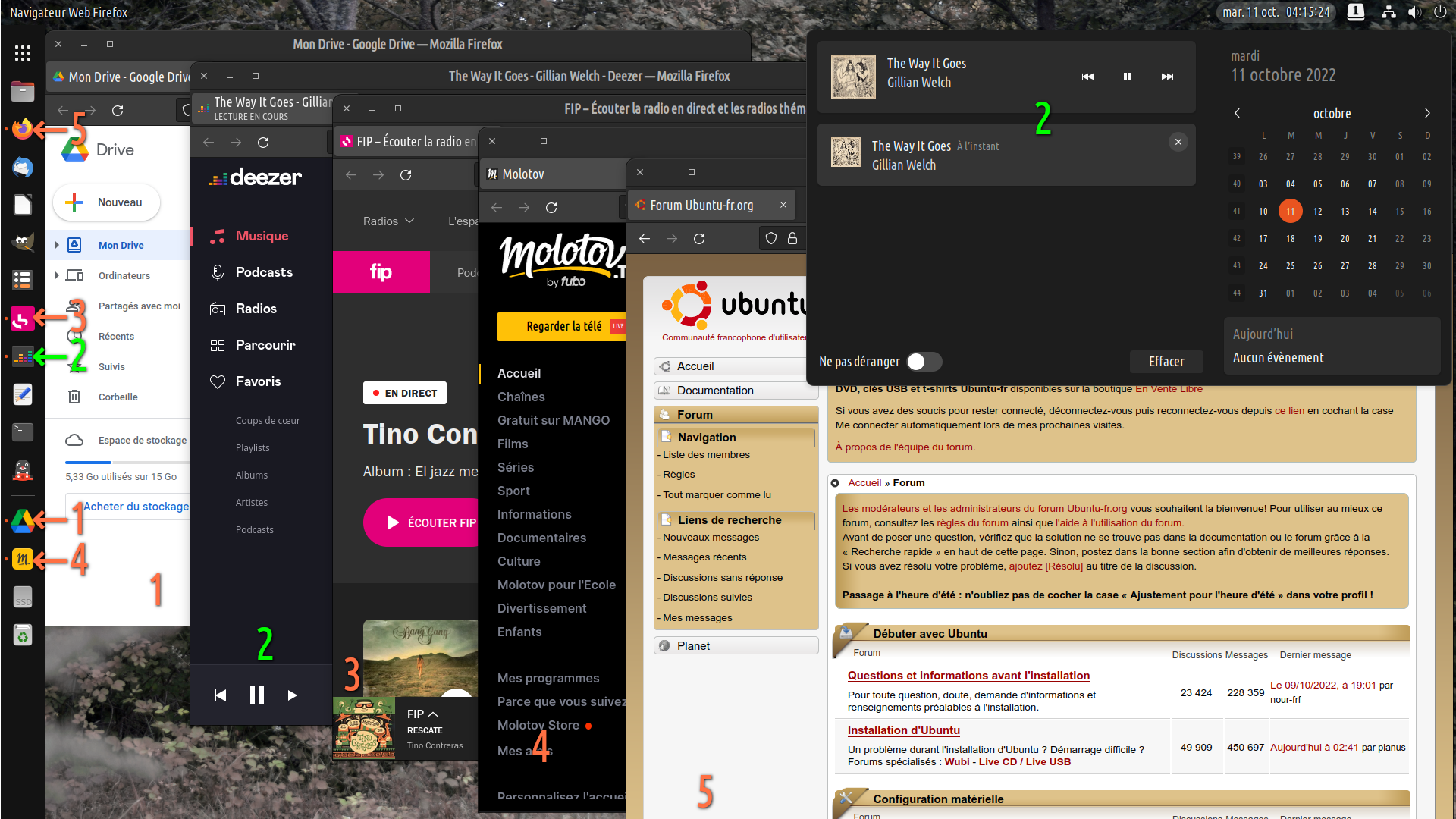1456x819 pixels.
Task: Open Playlists under Deezer Favoris
Action: (253, 448)
